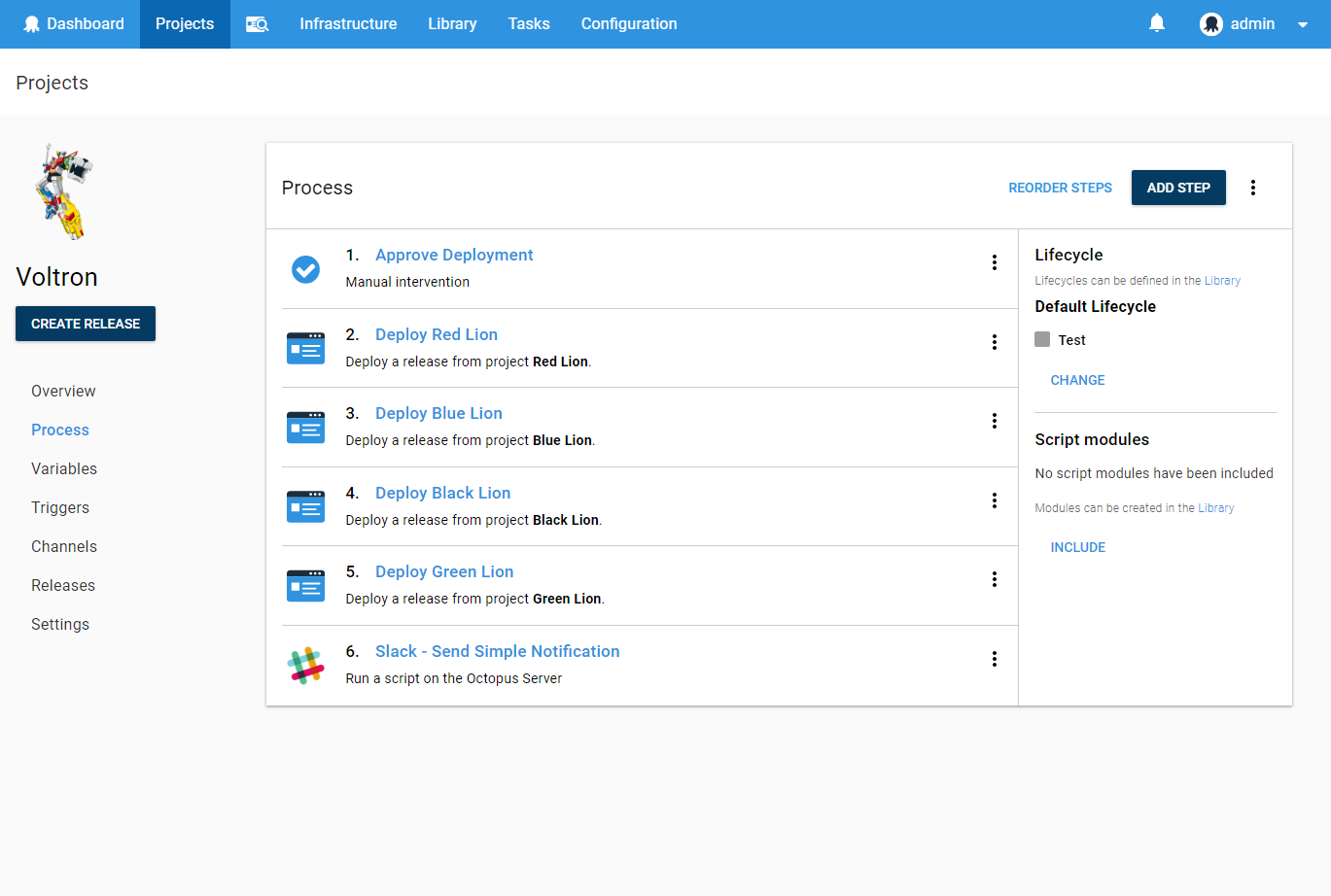Click the Deploy Black Lion step icon
The width and height of the screenshot is (1331, 896).
306,506
